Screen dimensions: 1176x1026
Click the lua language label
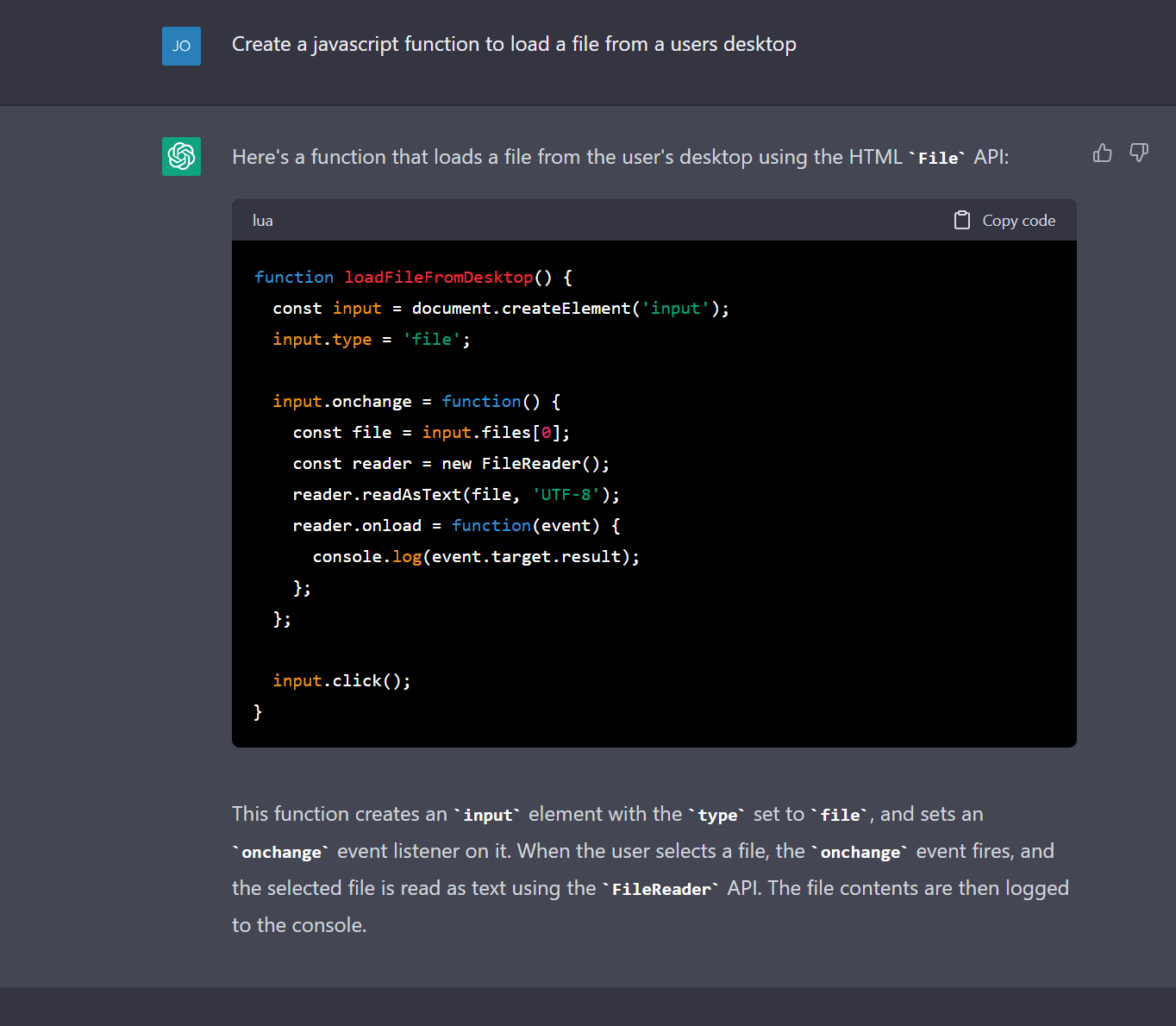[x=263, y=221]
